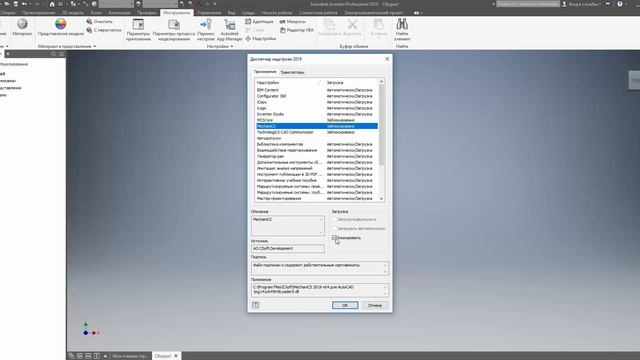Select the Генератор рам row

point(317,156)
